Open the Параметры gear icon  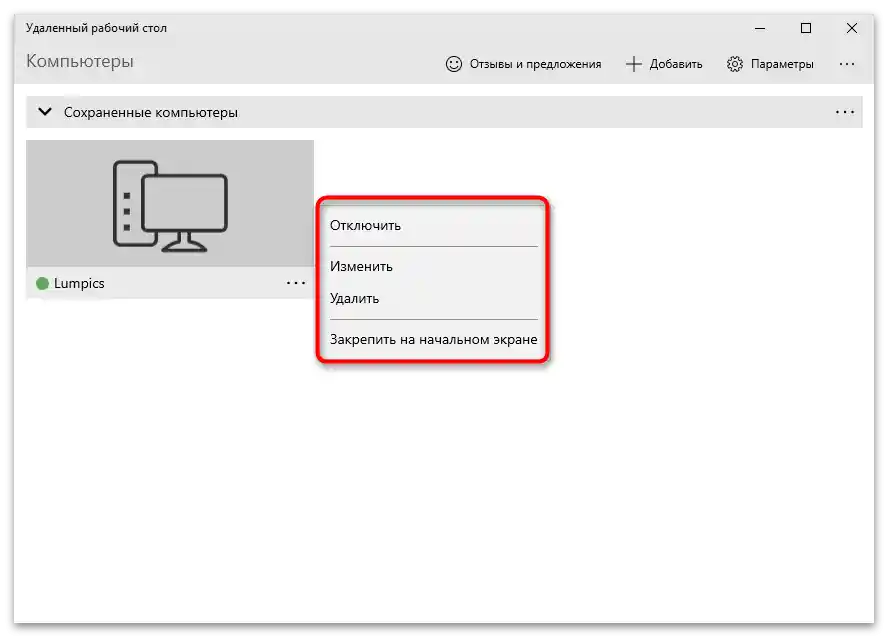[x=735, y=64]
